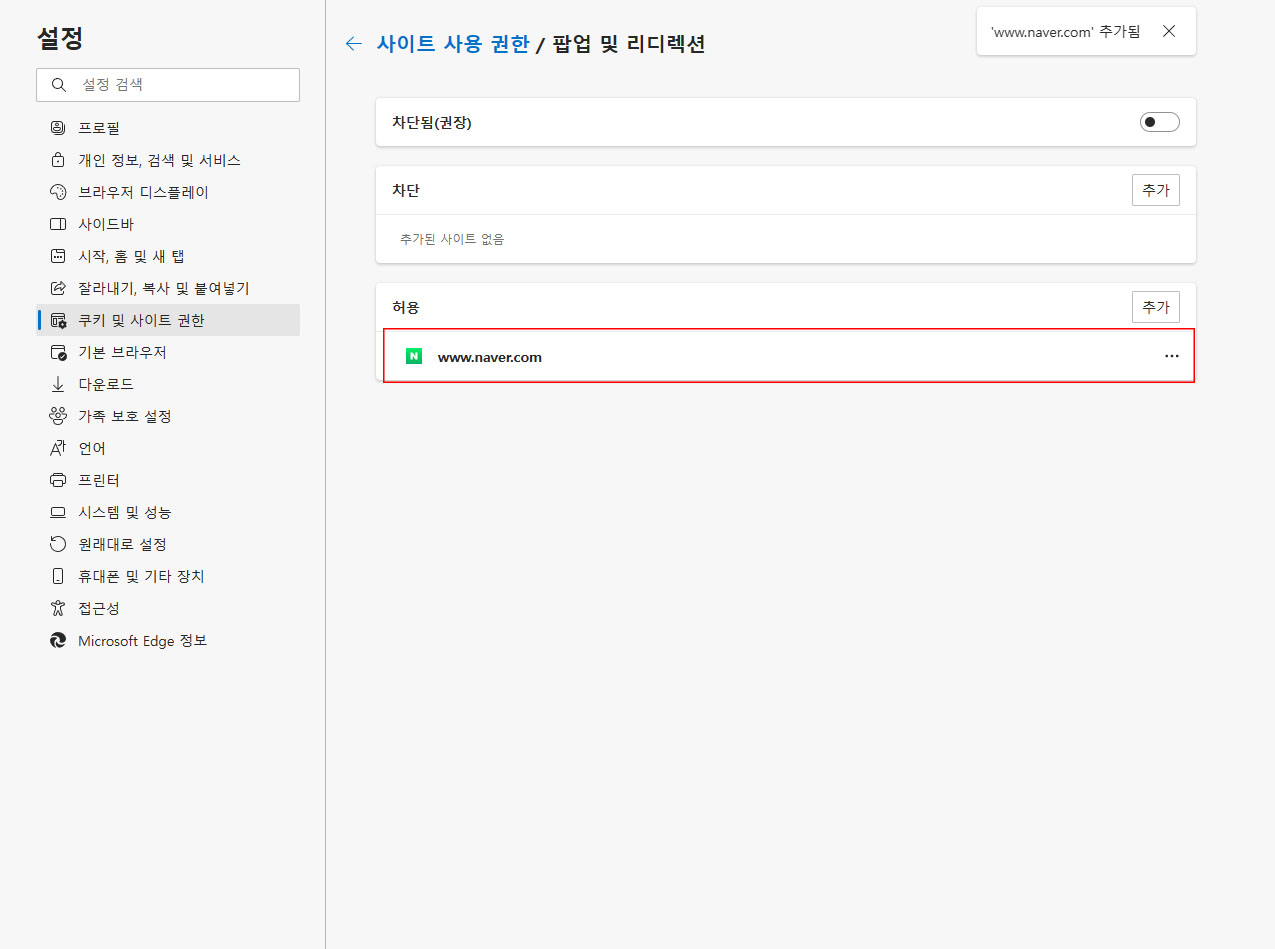This screenshot has height=949, width=1275.
Task: Open 개인 정보, 검색 및 서비스 settings
Action: pyautogui.click(x=168, y=160)
